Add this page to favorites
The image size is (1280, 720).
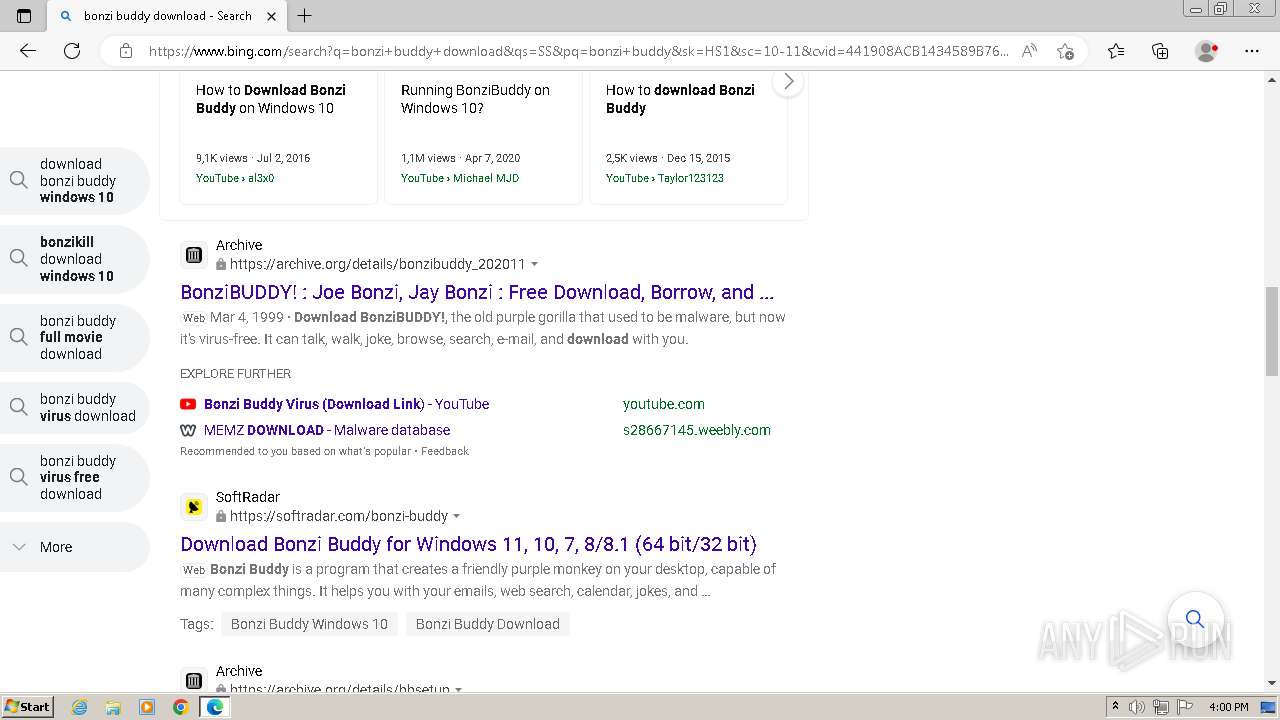pos(1065,51)
